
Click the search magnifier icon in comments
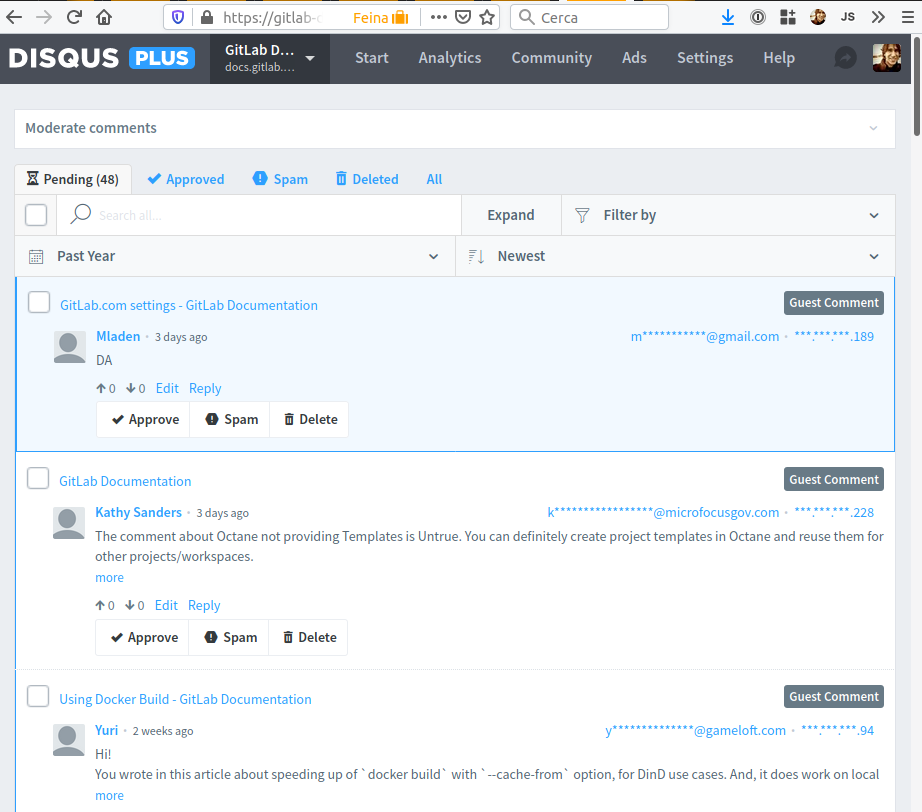point(81,214)
